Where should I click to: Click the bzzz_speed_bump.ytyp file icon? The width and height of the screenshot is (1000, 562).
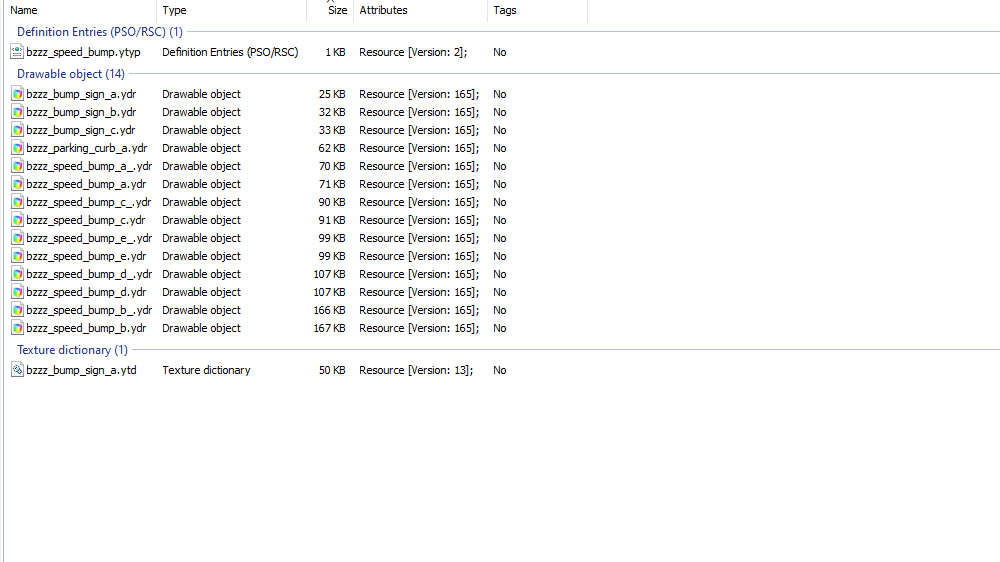tap(17, 52)
